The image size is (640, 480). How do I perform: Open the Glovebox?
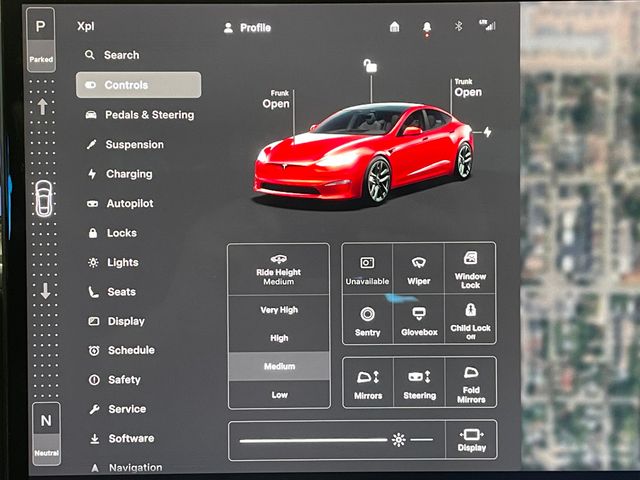[419, 320]
